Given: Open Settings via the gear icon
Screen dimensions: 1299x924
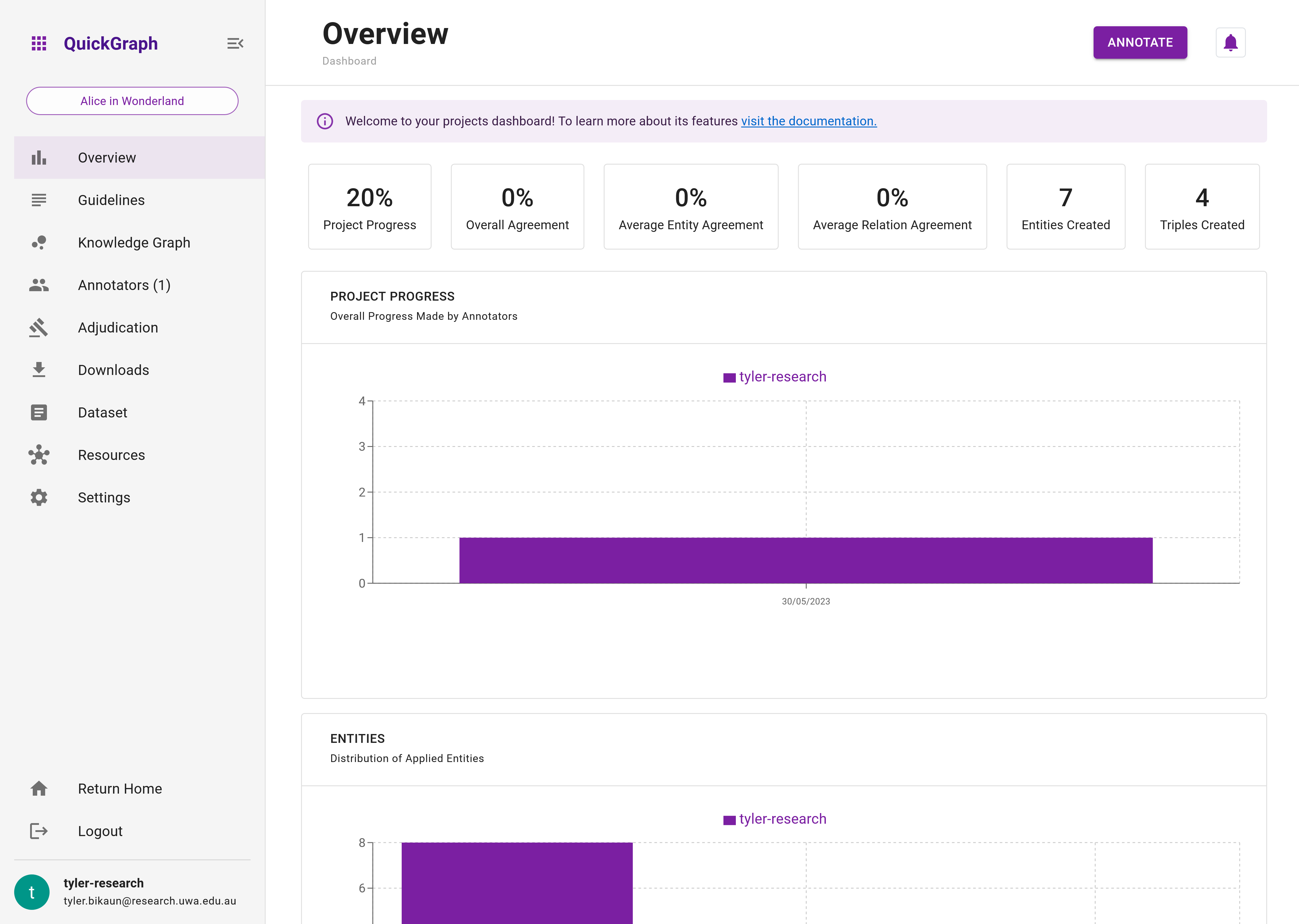Looking at the screenshot, I should point(39,497).
